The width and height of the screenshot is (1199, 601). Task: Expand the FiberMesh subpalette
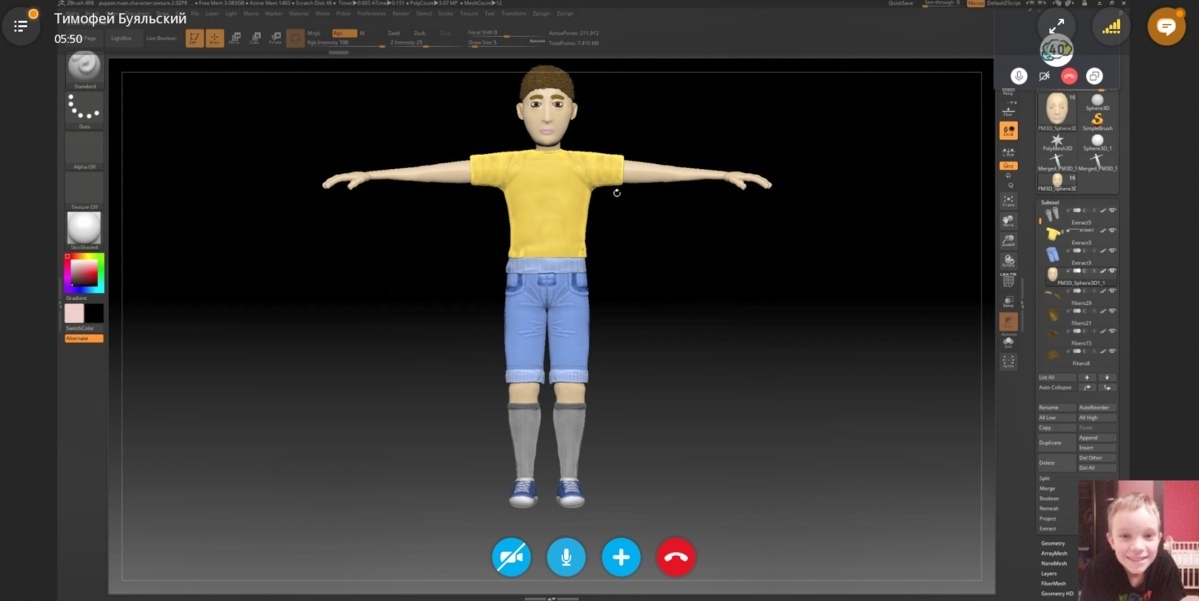tap(1053, 583)
